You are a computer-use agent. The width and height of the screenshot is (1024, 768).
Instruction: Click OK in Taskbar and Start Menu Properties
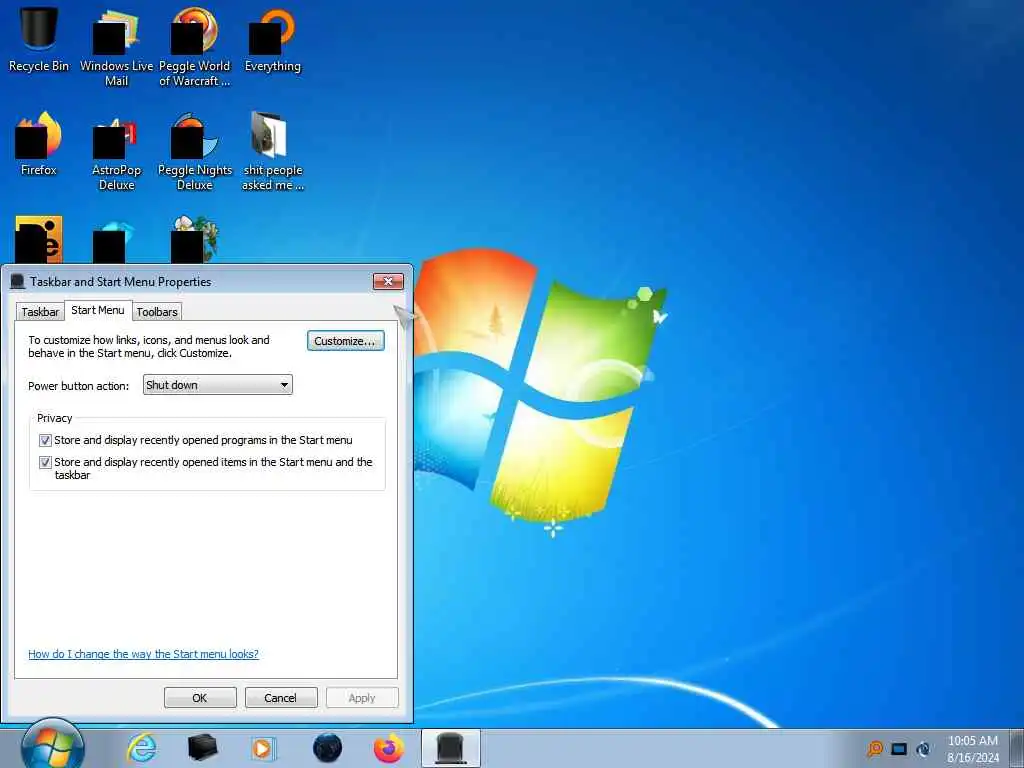point(200,697)
